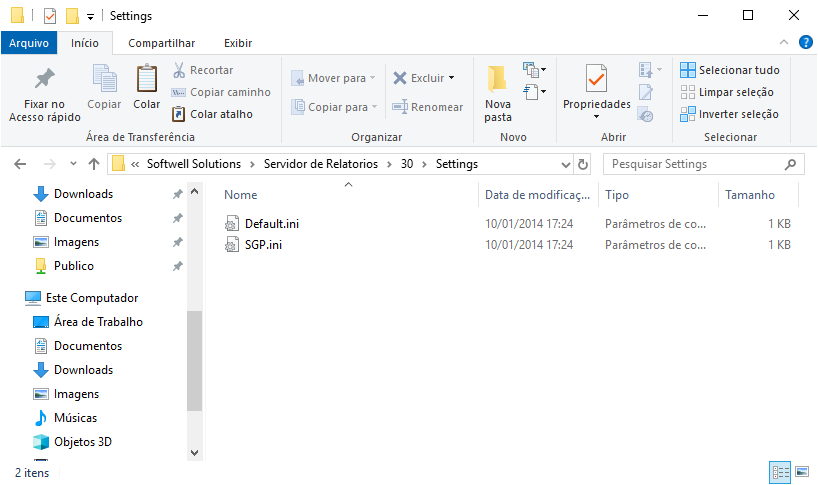Switch to the Exibir ribbon tab
Viewport: 818px width, 485px height.
pos(238,43)
